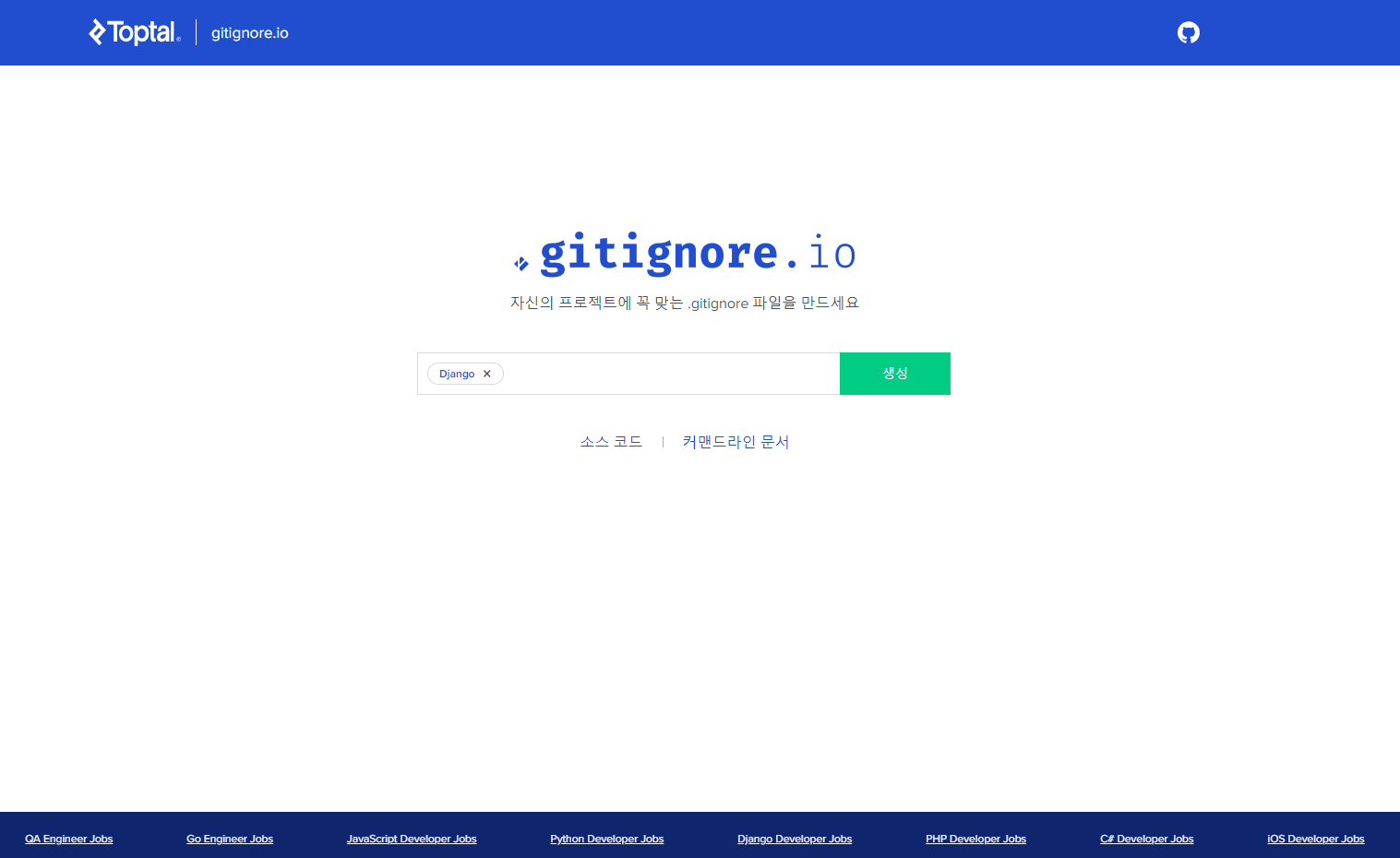The image size is (1400, 858).
Task: Click the tagline text mentioning .gitignore 파일
Action: 685,303
